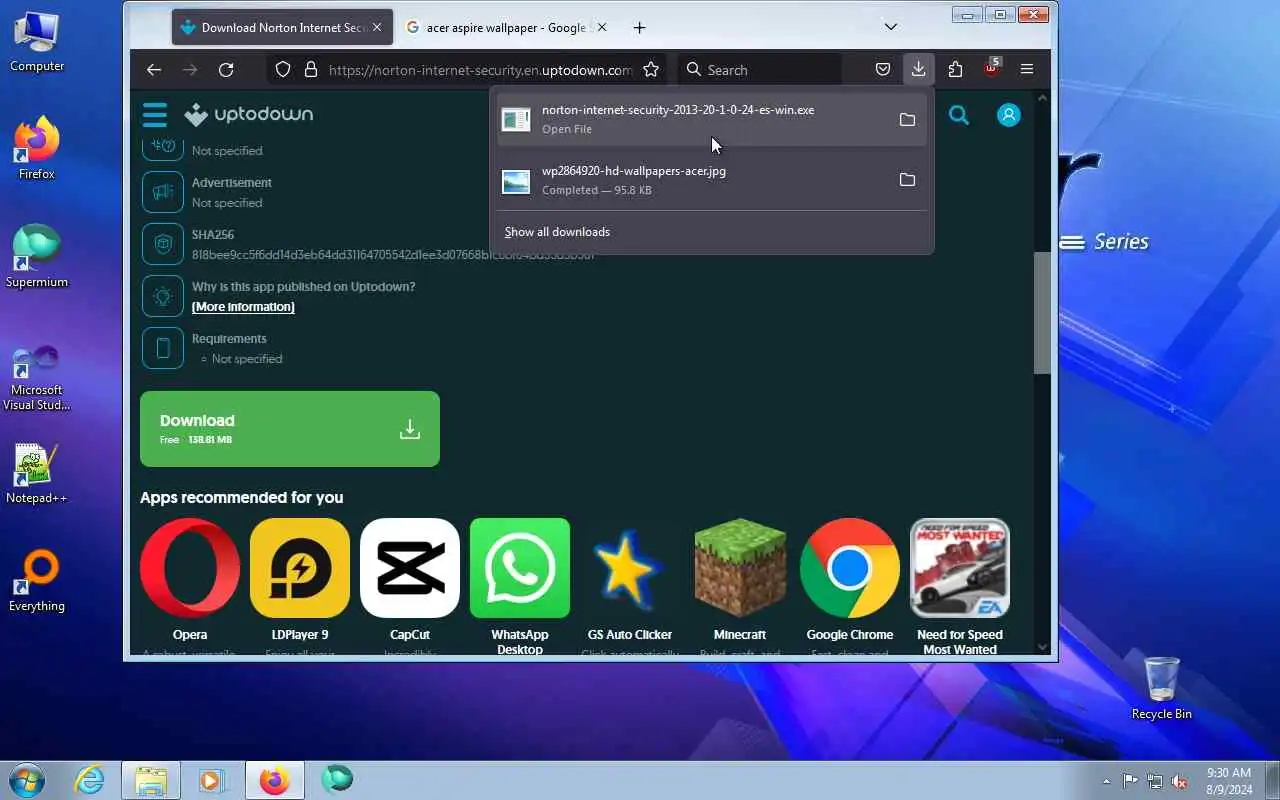Click the shield tracking protection icon
This screenshot has width=1280, height=800.
pyautogui.click(x=283, y=69)
